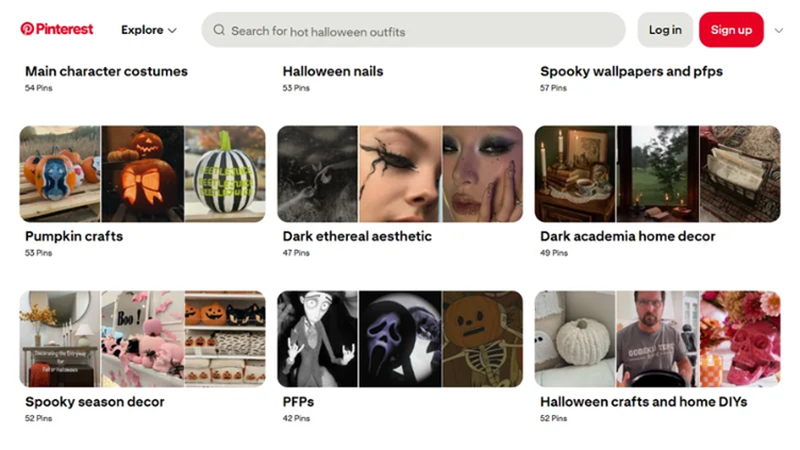The image size is (800, 450).
Task: Open the chevron menu beside Sign up
Action: coord(779,31)
